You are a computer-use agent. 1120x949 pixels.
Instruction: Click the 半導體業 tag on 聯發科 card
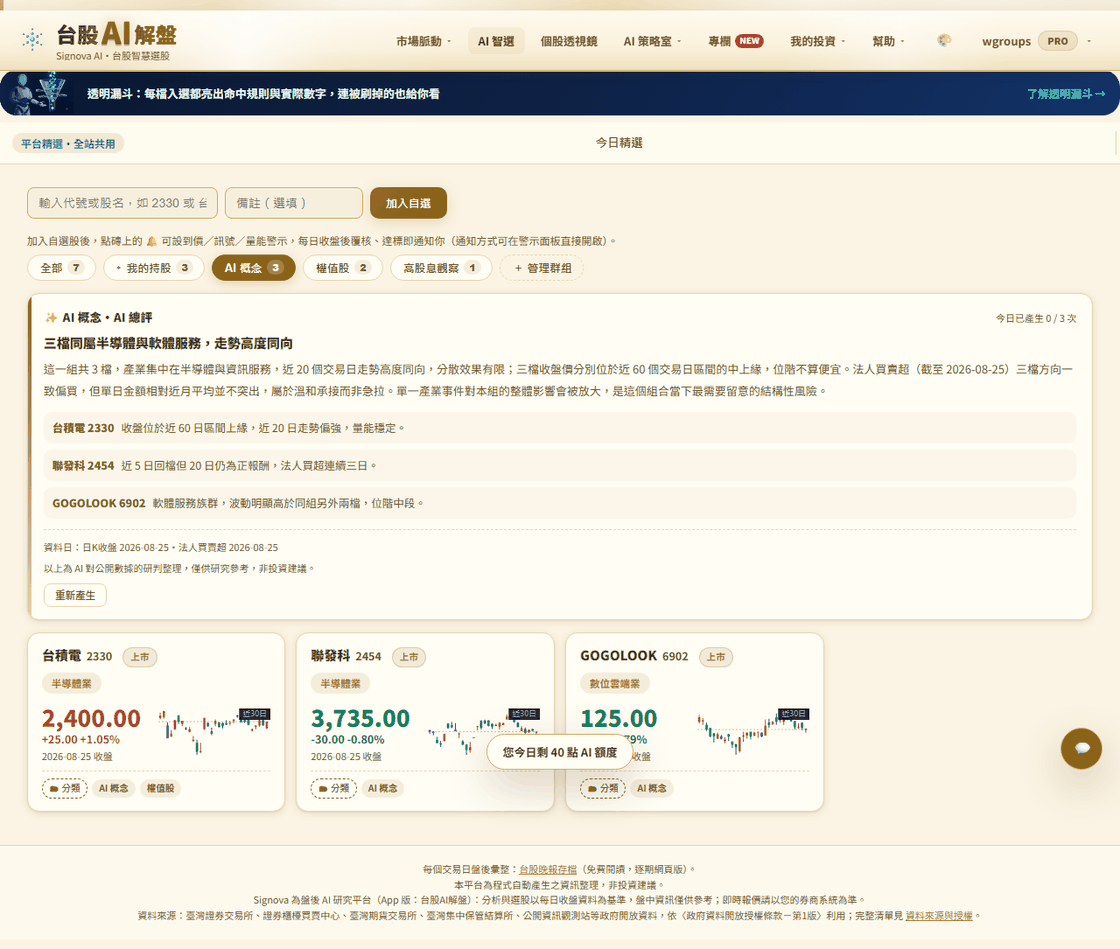coord(340,683)
